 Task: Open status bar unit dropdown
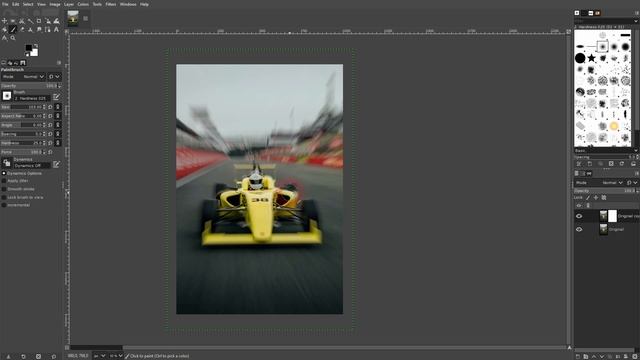click(99, 356)
